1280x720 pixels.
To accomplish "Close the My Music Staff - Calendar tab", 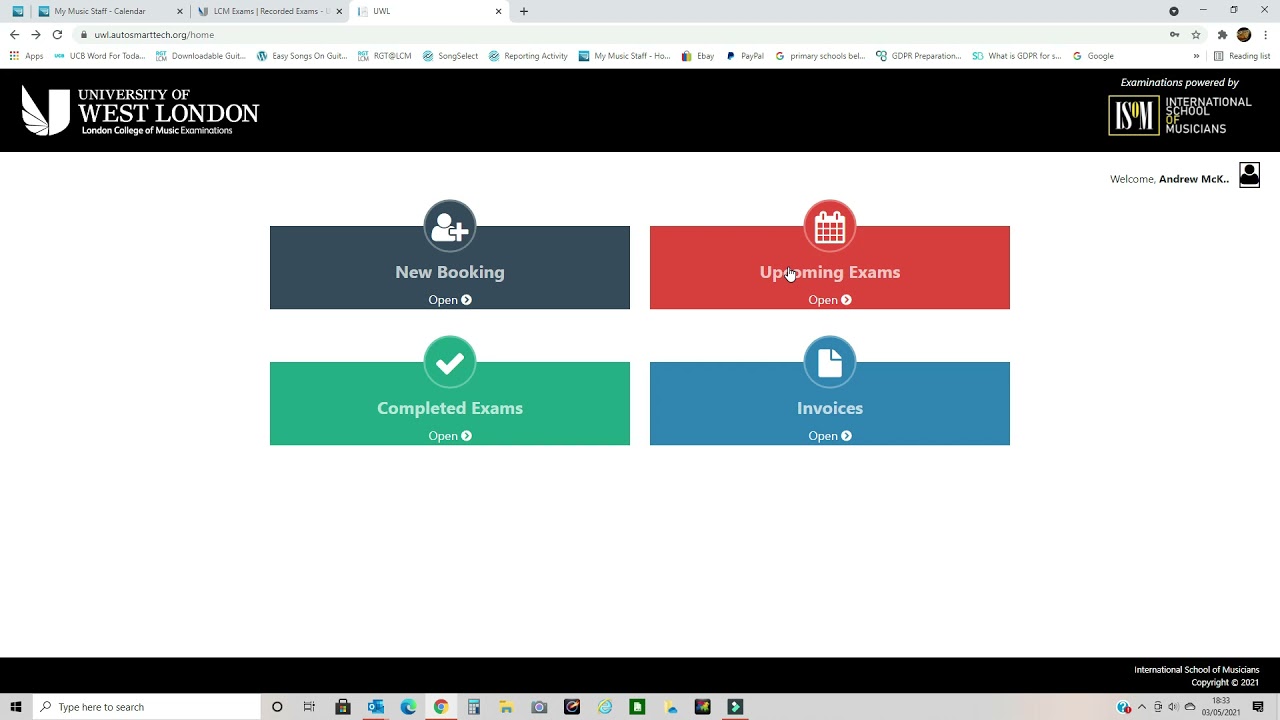I will coord(180,11).
